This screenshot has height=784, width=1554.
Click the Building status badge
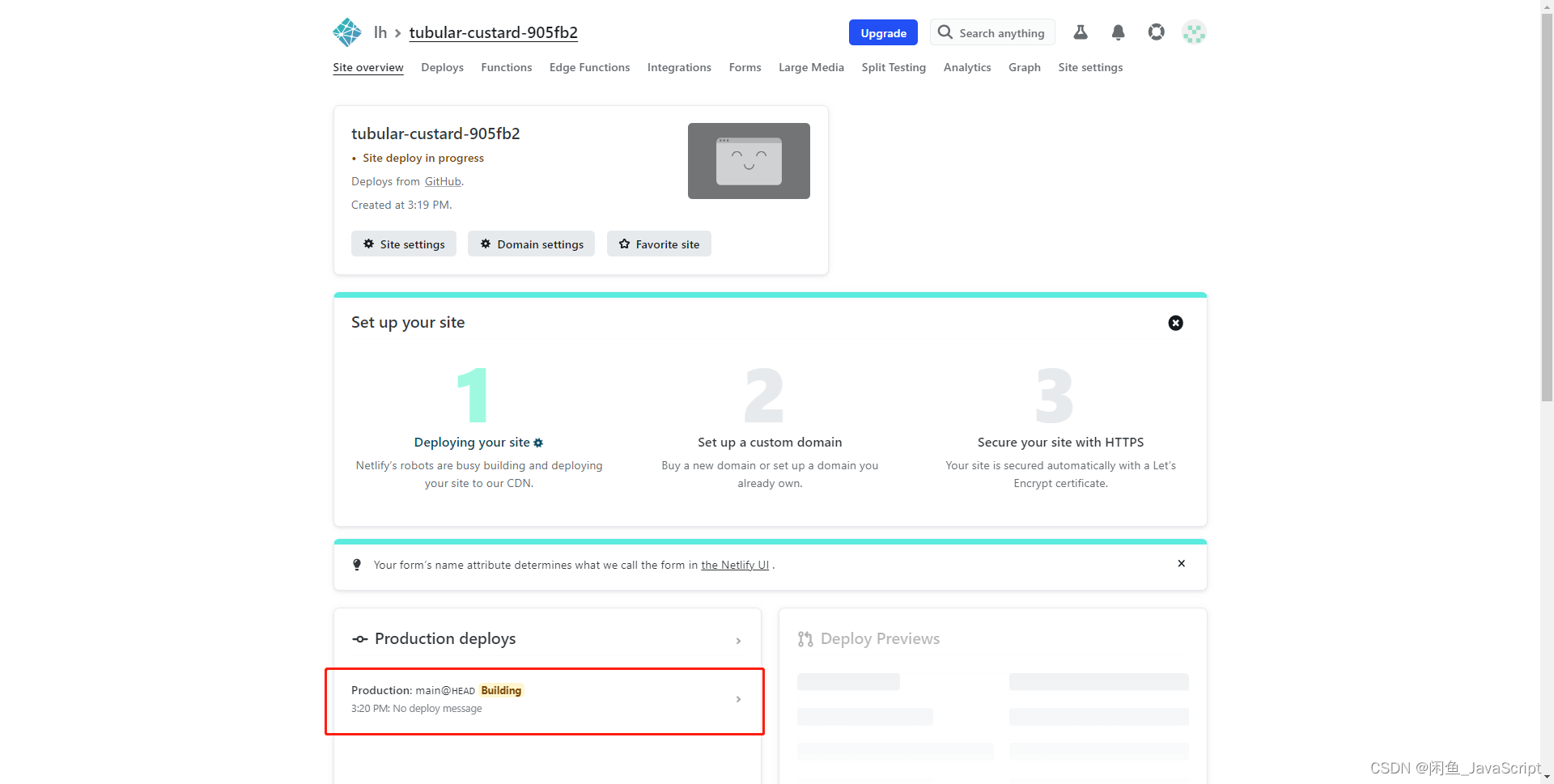click(x=501, y=690)
